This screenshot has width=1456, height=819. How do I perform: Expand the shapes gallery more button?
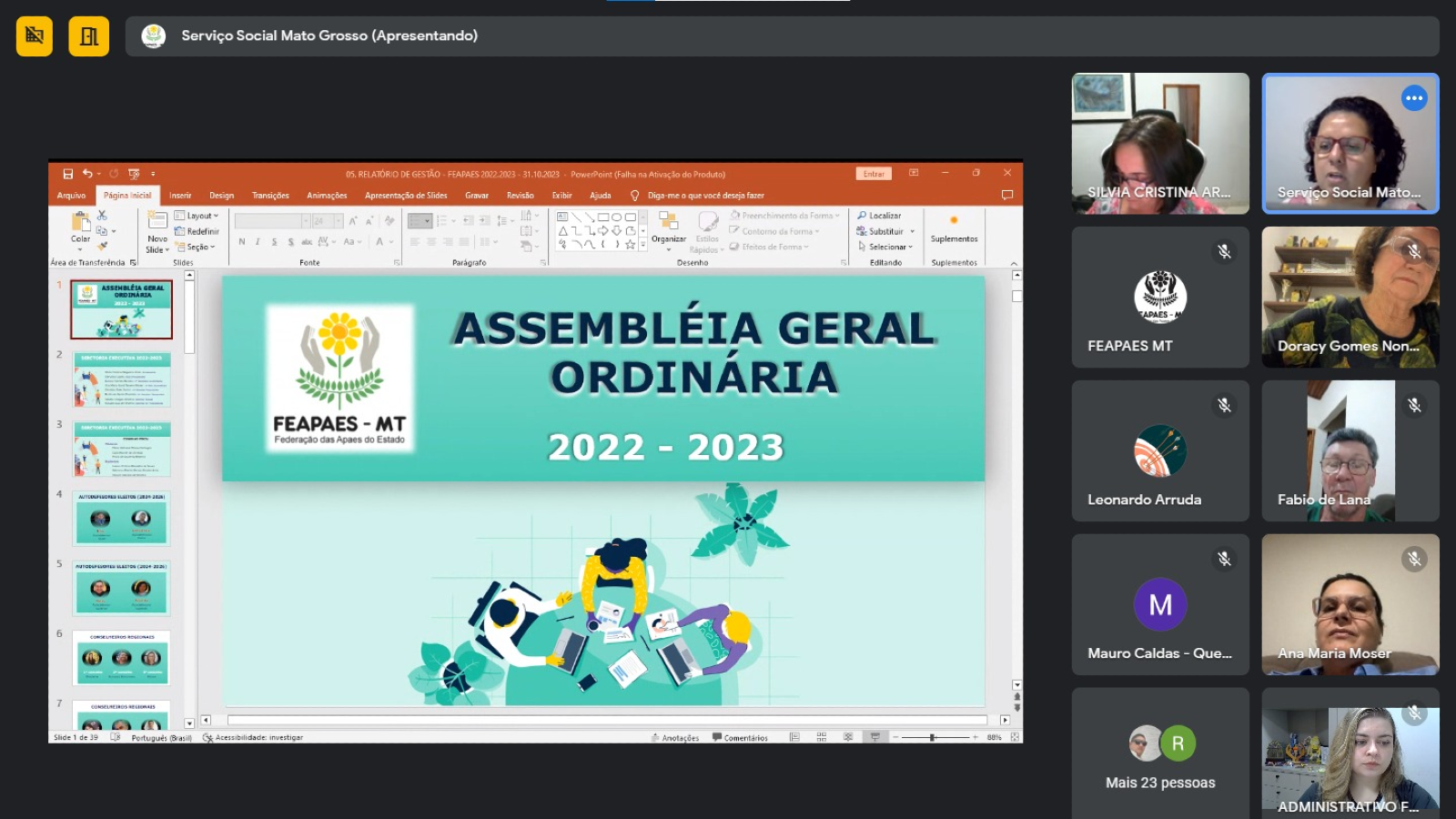click(x=643, y=245)
